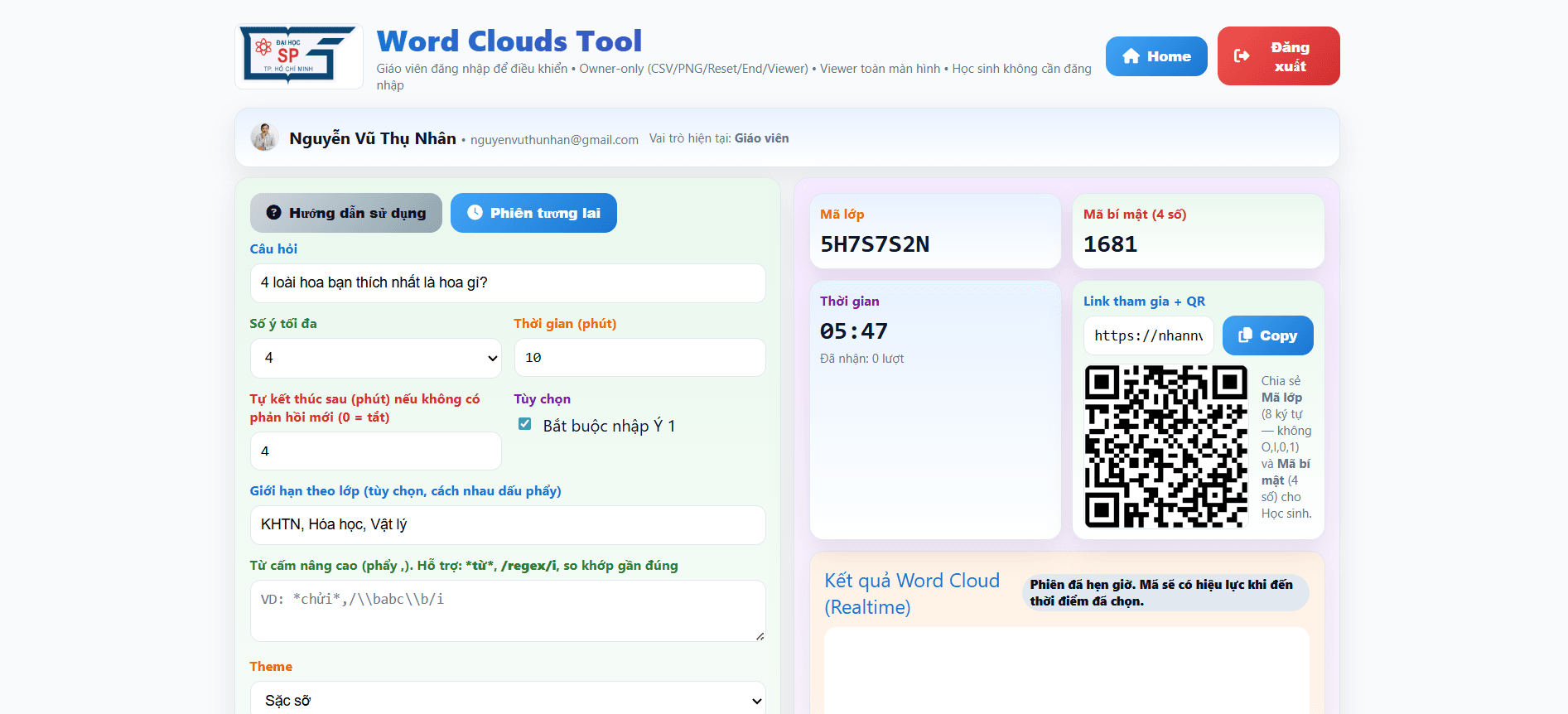Expand the Theme dropdown showing Sặc sỡ
1568x714 pixels.
click(508, 700)
